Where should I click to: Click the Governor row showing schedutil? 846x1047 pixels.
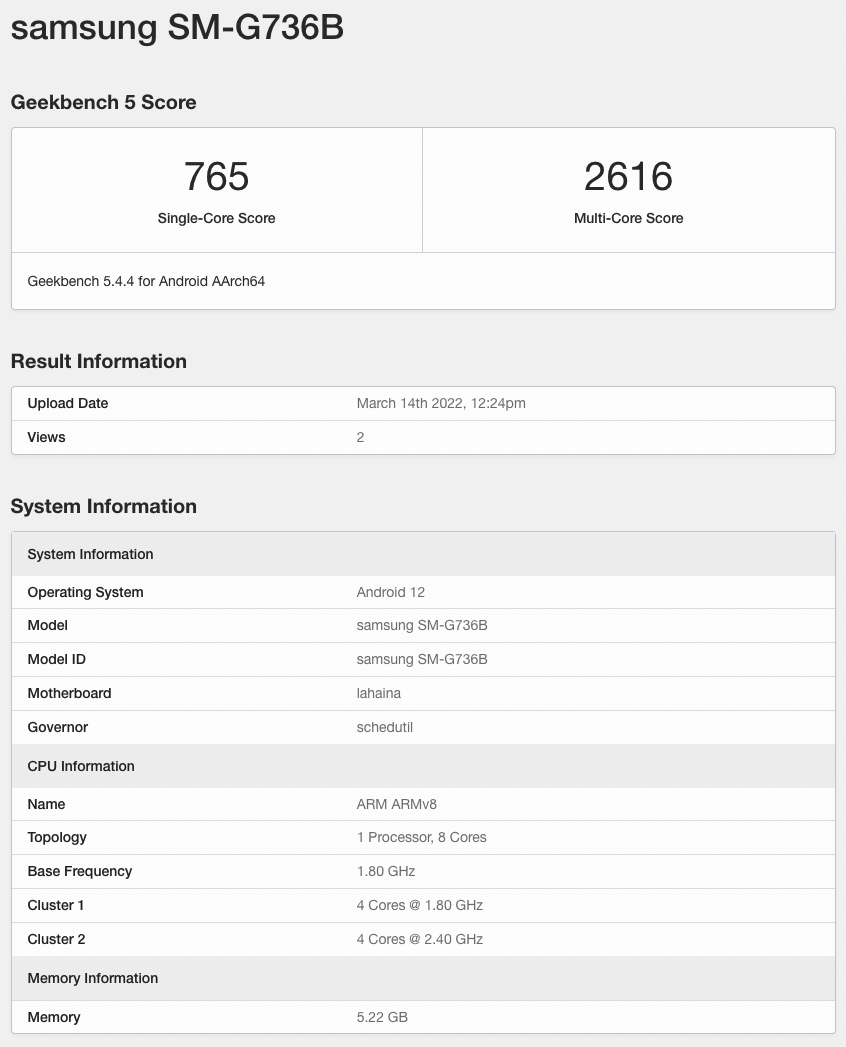[384, 727]
